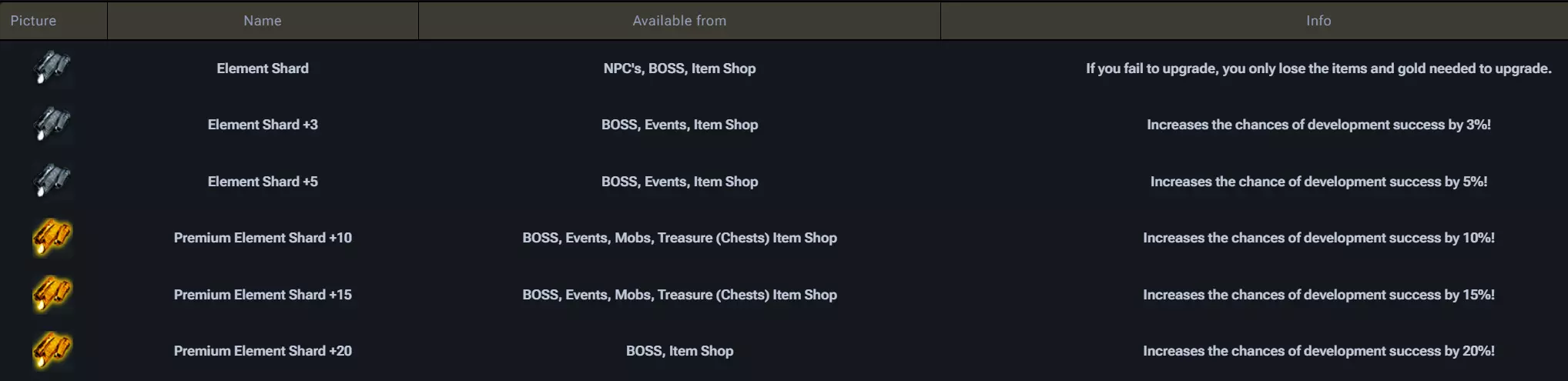Click the Premium Element Shard +10 icon
The width and height of the screenshot is (1568, 381).
[x=52, y=237]
